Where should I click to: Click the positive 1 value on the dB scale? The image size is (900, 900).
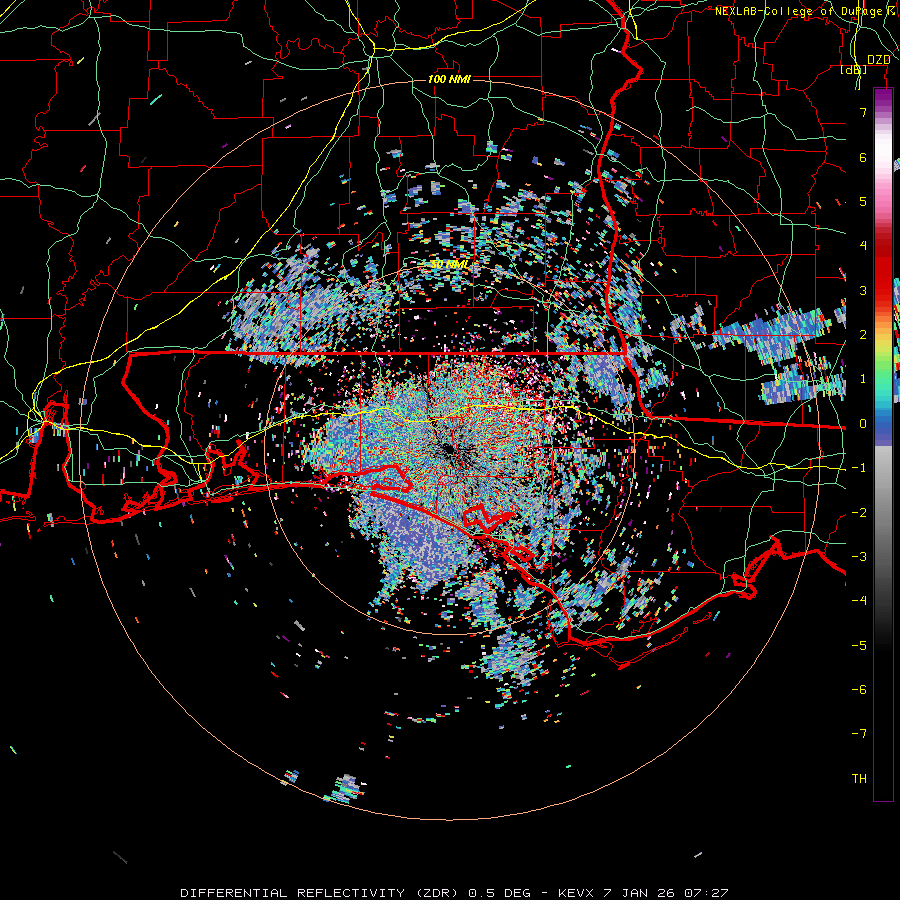(863, 379)
